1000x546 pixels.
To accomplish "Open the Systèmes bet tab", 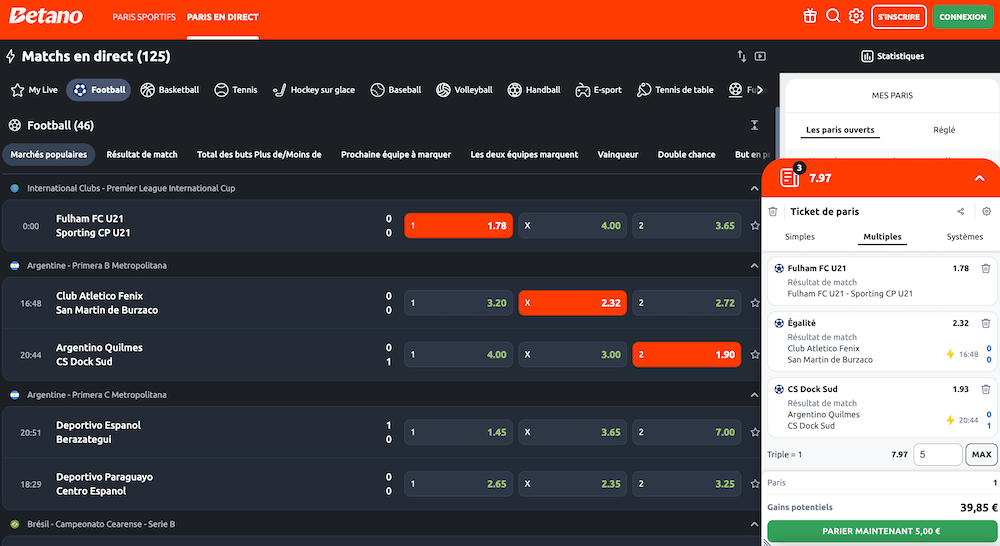I will [x=964, y=237].
